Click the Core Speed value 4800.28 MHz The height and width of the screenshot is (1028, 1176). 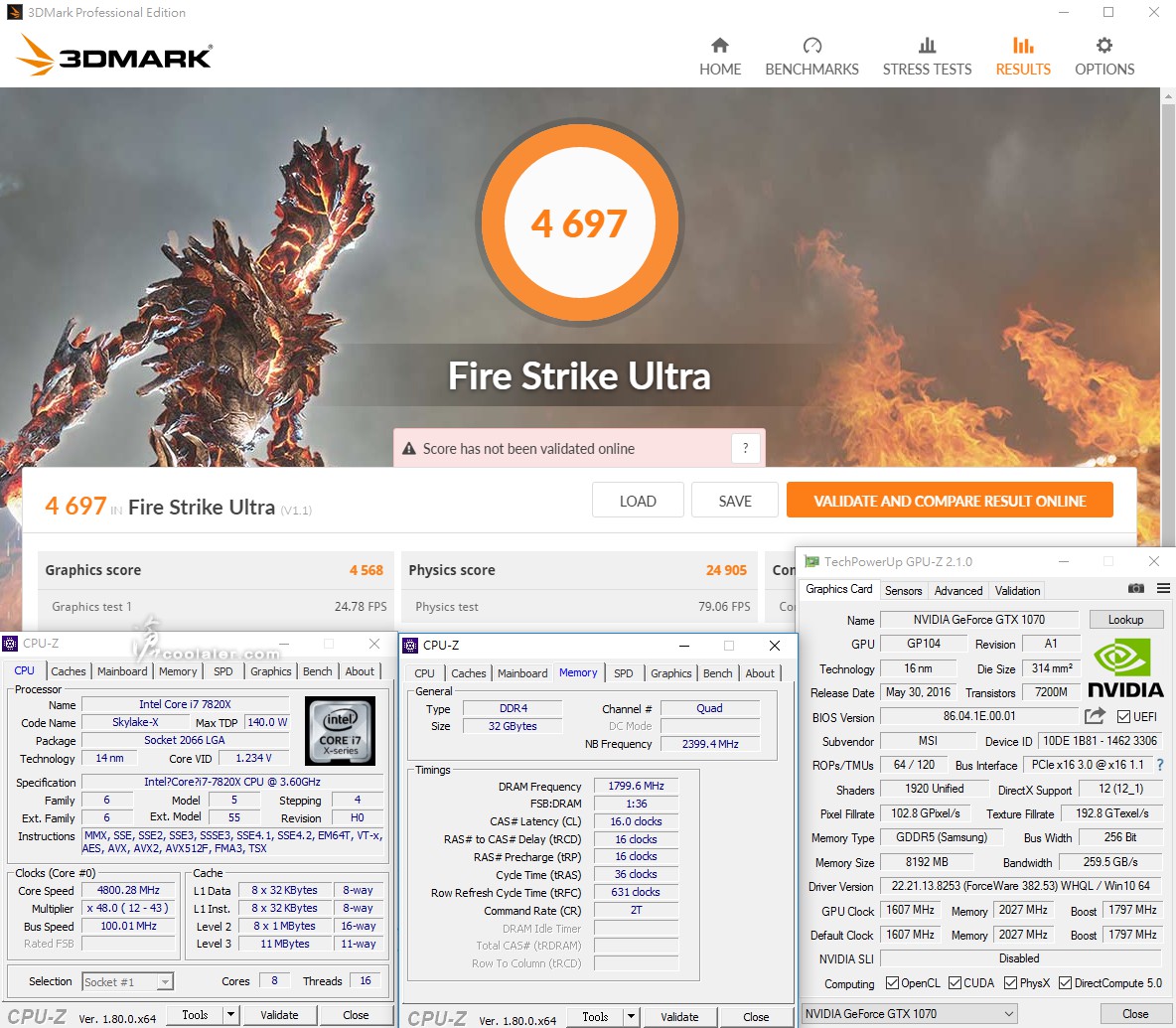(128, 890)
